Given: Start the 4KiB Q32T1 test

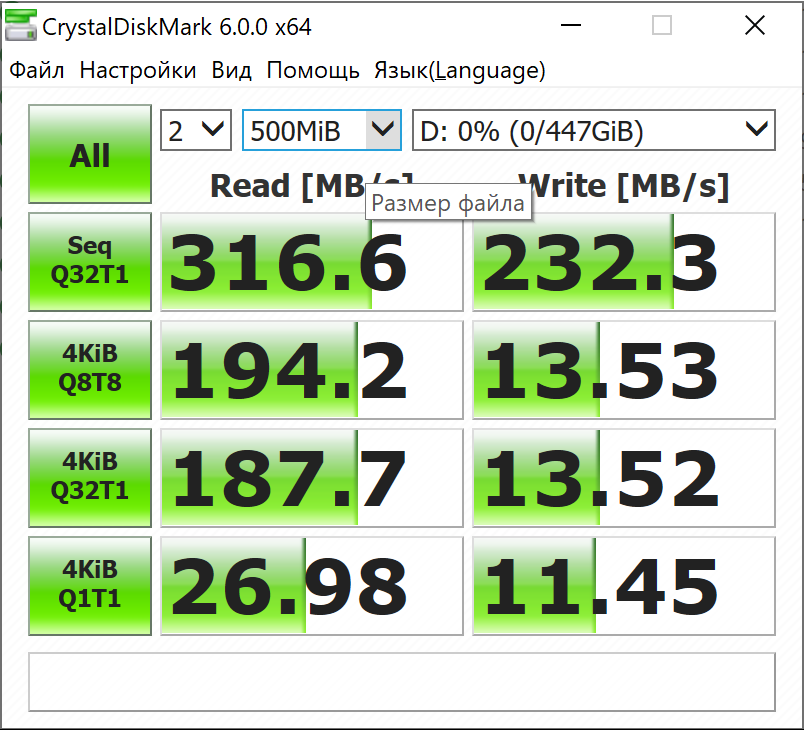Looking at the screenshot, I should 90,478.
